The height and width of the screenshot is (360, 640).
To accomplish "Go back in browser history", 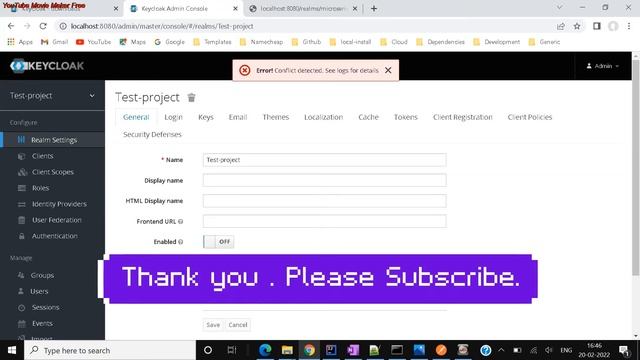I will (11, 26).
